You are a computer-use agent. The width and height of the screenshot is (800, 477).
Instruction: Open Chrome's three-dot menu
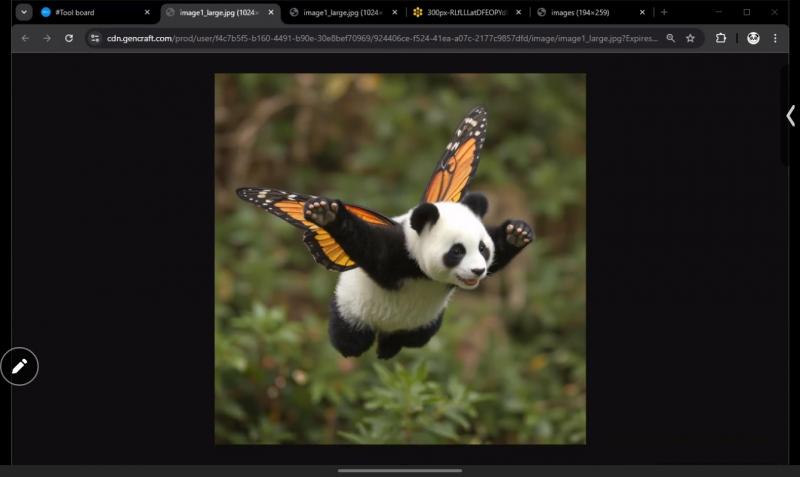(775, 38)
